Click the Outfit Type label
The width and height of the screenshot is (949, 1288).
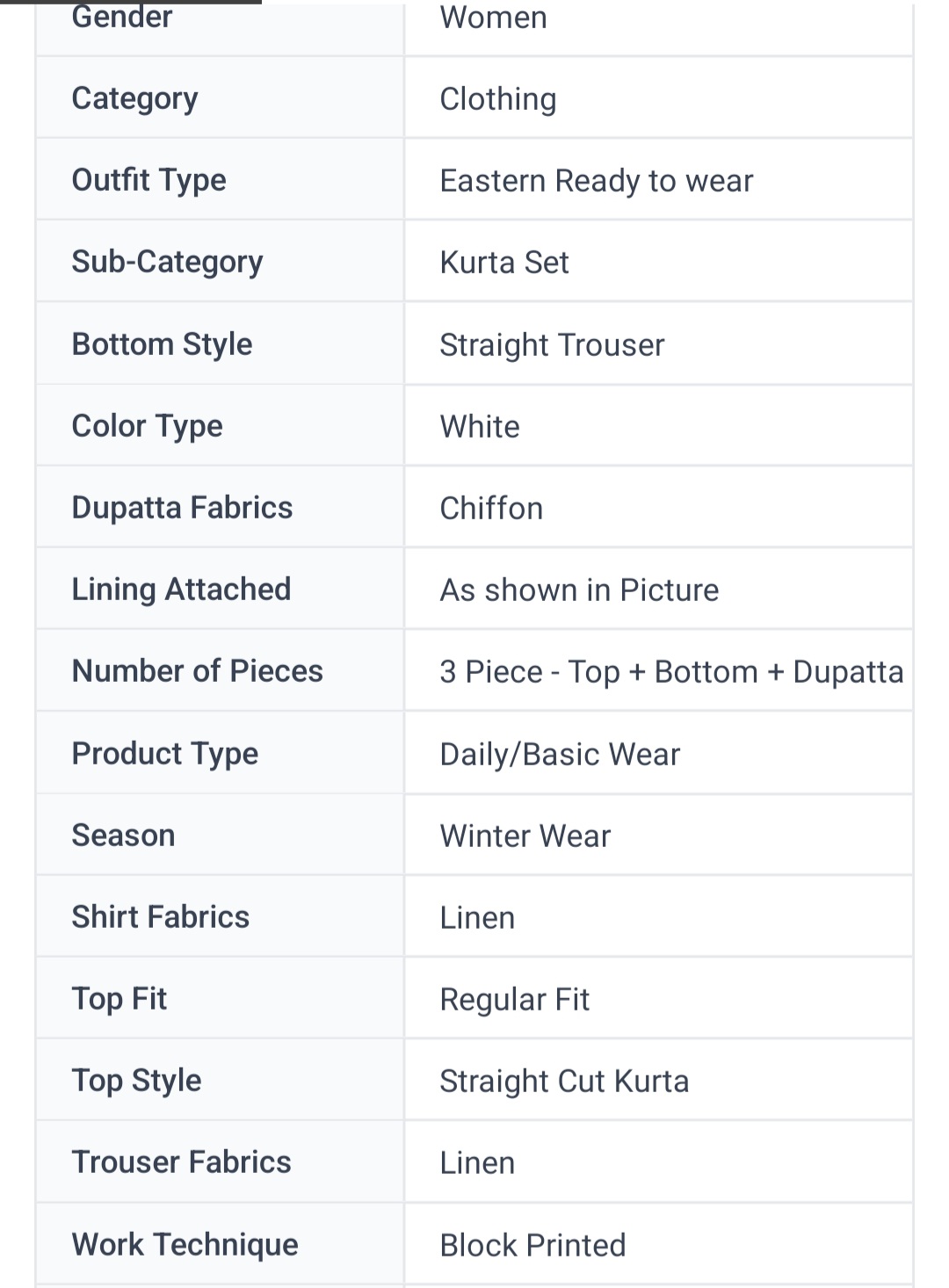(x=149, y=180)
